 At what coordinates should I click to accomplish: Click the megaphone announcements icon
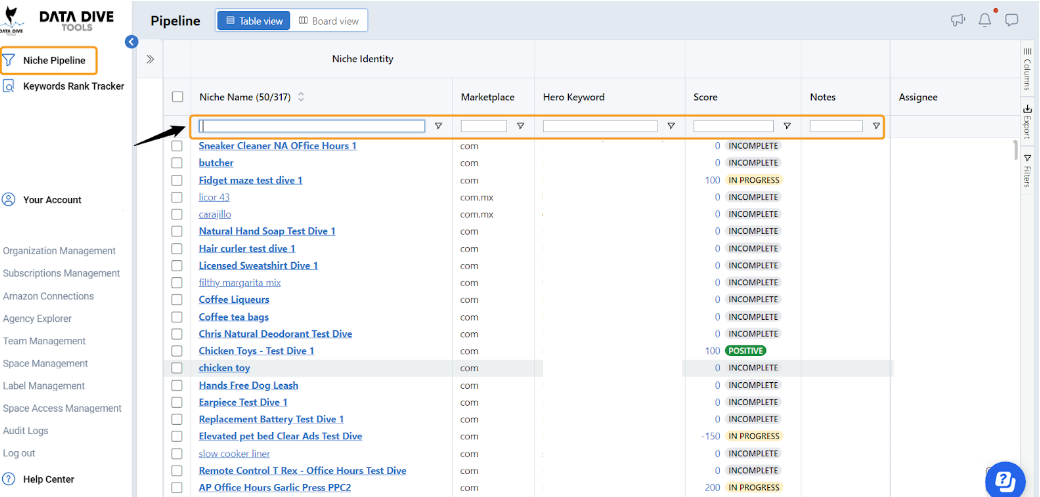[x=958, y=21]
